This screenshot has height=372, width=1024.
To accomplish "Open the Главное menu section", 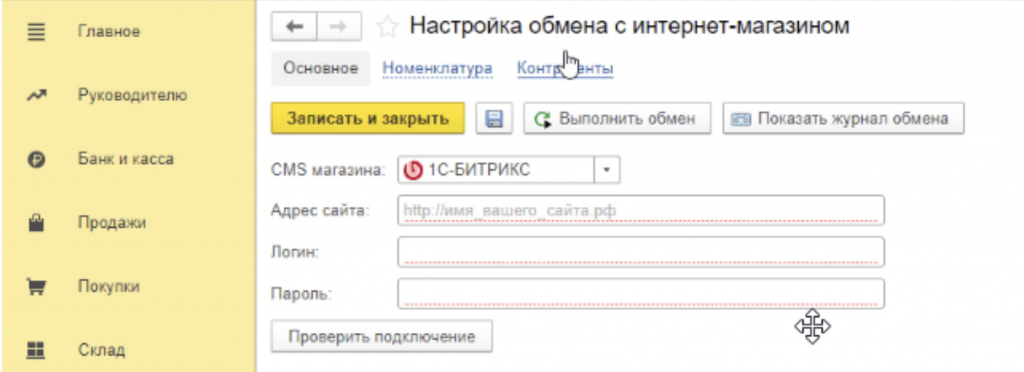I will (x=108, y=31).
